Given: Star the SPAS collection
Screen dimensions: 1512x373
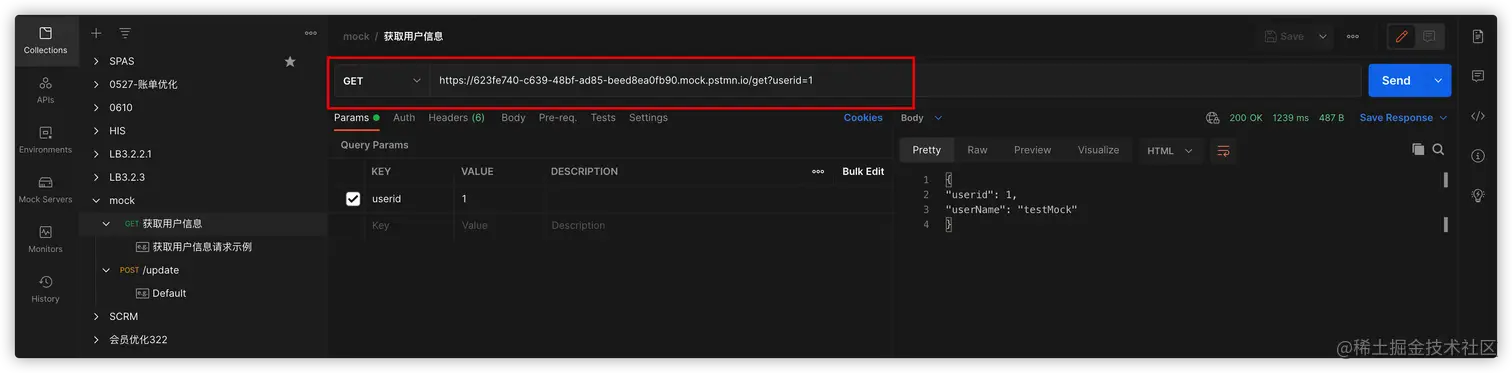Looking at the screenshot, I should point(290,61).
